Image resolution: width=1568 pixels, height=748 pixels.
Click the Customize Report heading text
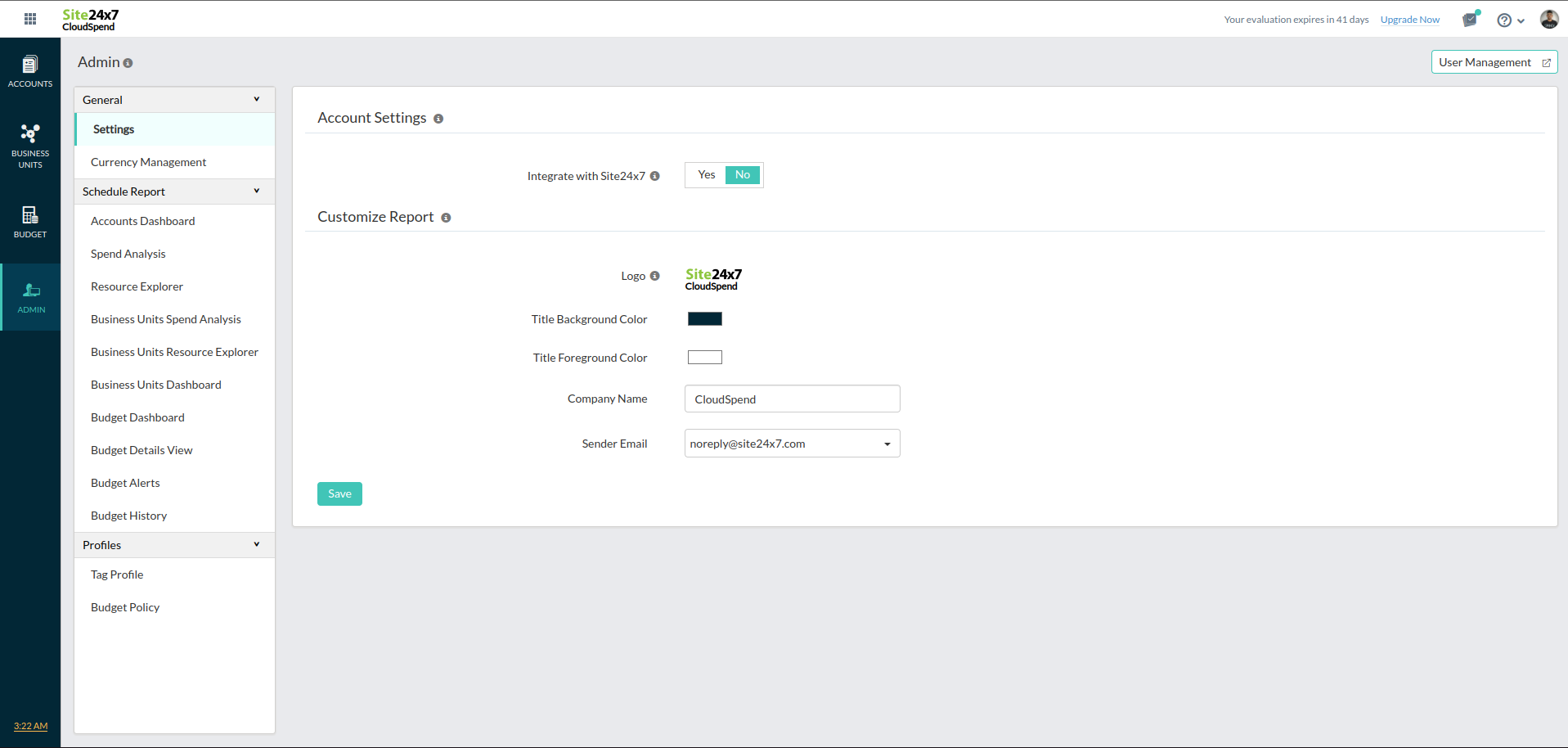coord(375,217)
